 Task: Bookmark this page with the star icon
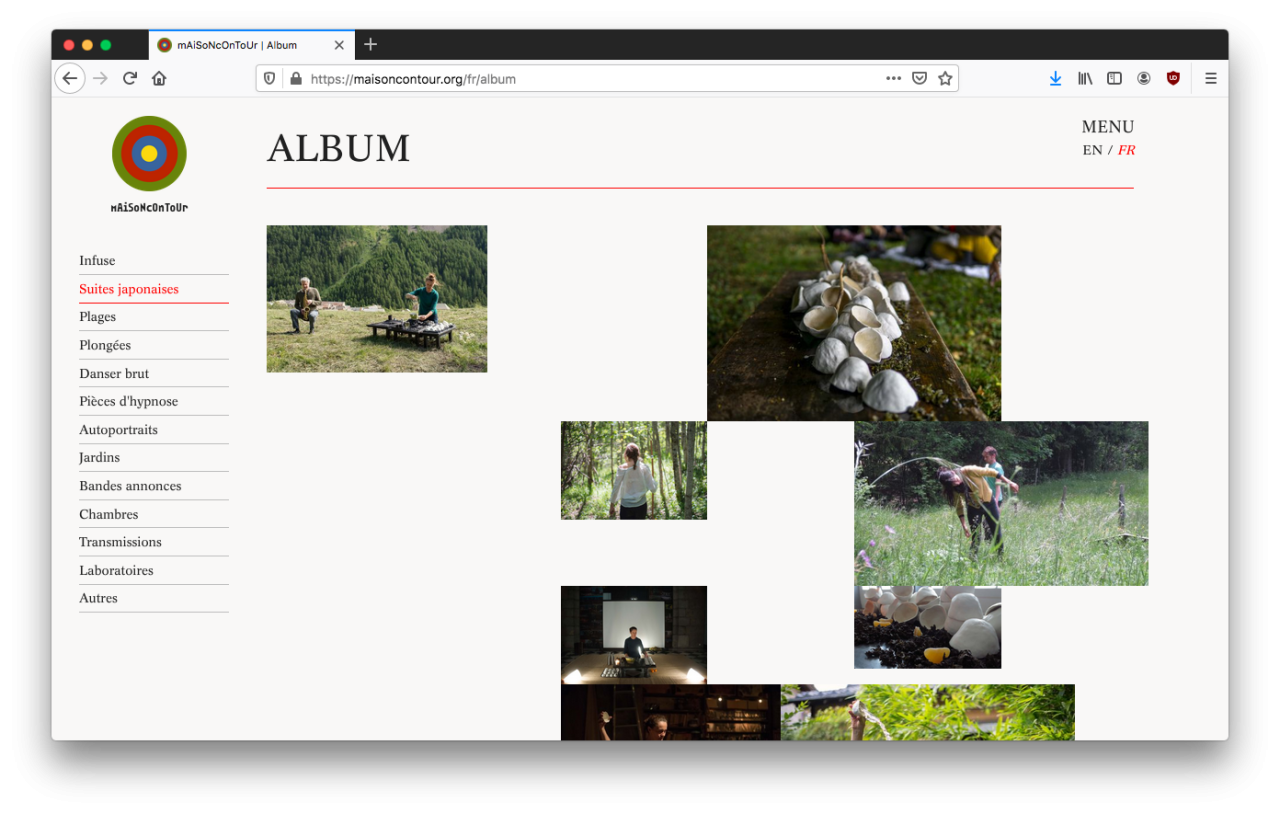[945, 78]
